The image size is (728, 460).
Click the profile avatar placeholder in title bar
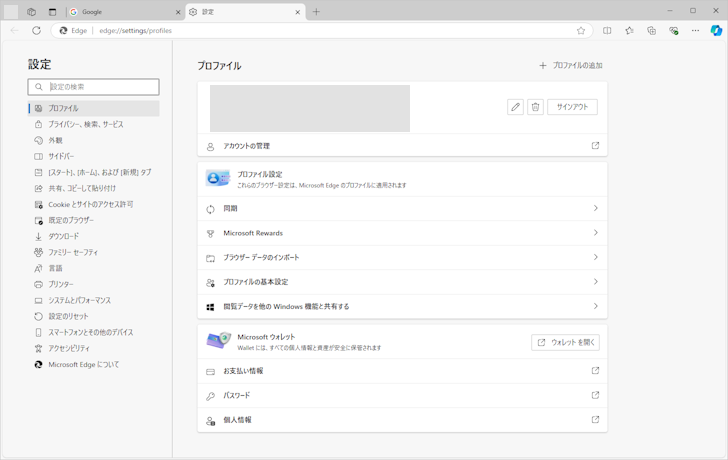click(11, 12)
